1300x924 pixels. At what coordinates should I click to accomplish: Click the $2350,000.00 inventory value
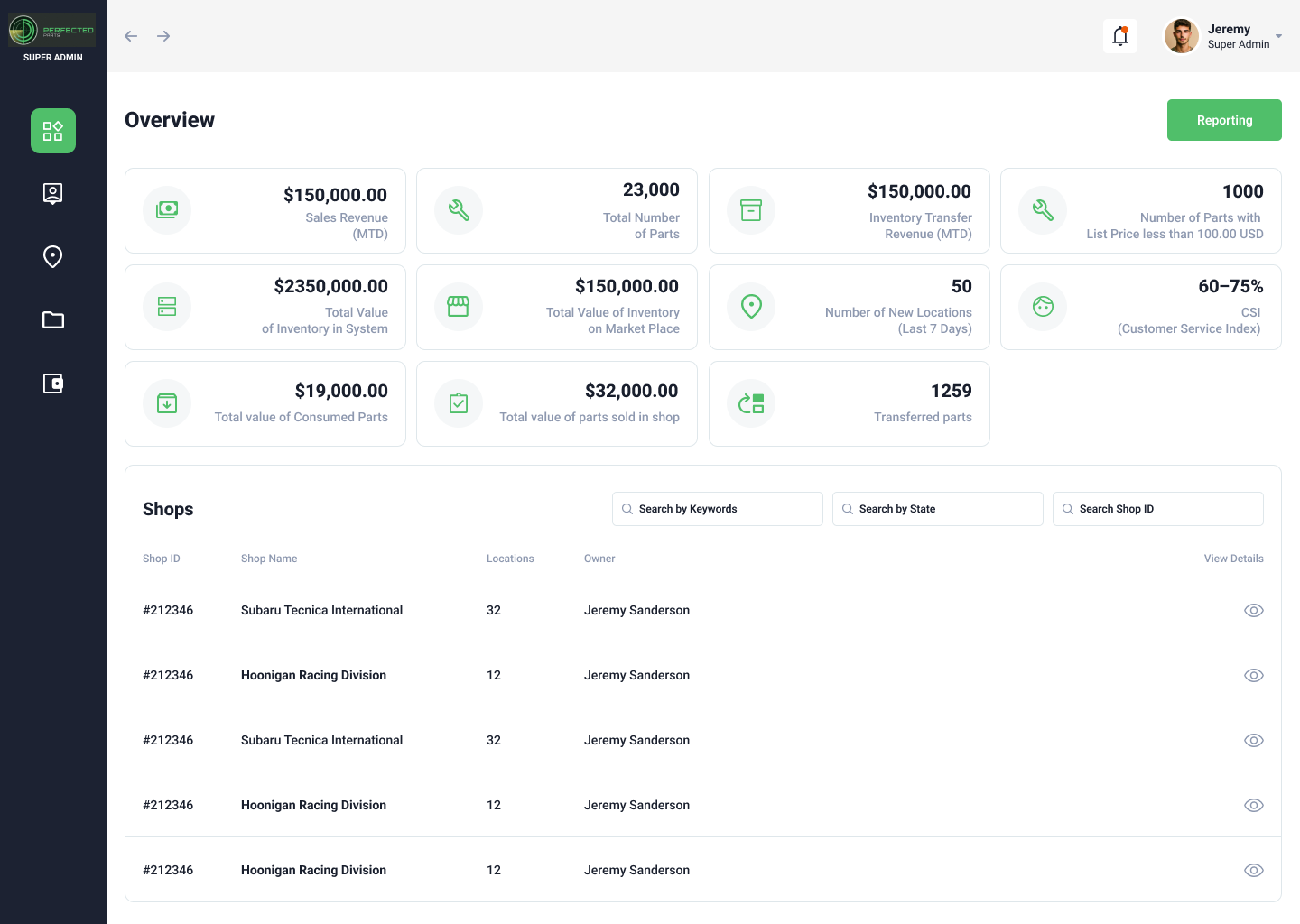(331, 286)
